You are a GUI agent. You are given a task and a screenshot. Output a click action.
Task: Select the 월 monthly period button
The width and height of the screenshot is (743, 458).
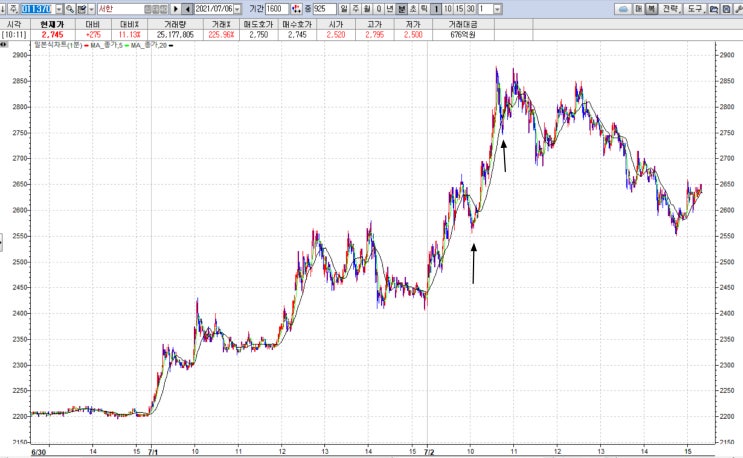coord(367,9)
